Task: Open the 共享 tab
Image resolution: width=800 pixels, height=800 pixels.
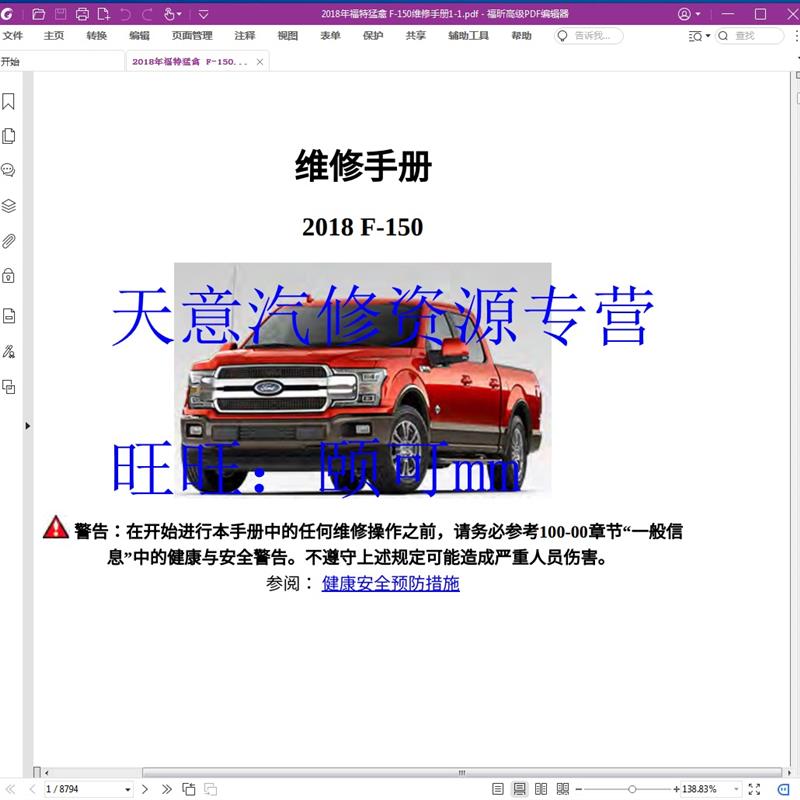Action: 416,36
